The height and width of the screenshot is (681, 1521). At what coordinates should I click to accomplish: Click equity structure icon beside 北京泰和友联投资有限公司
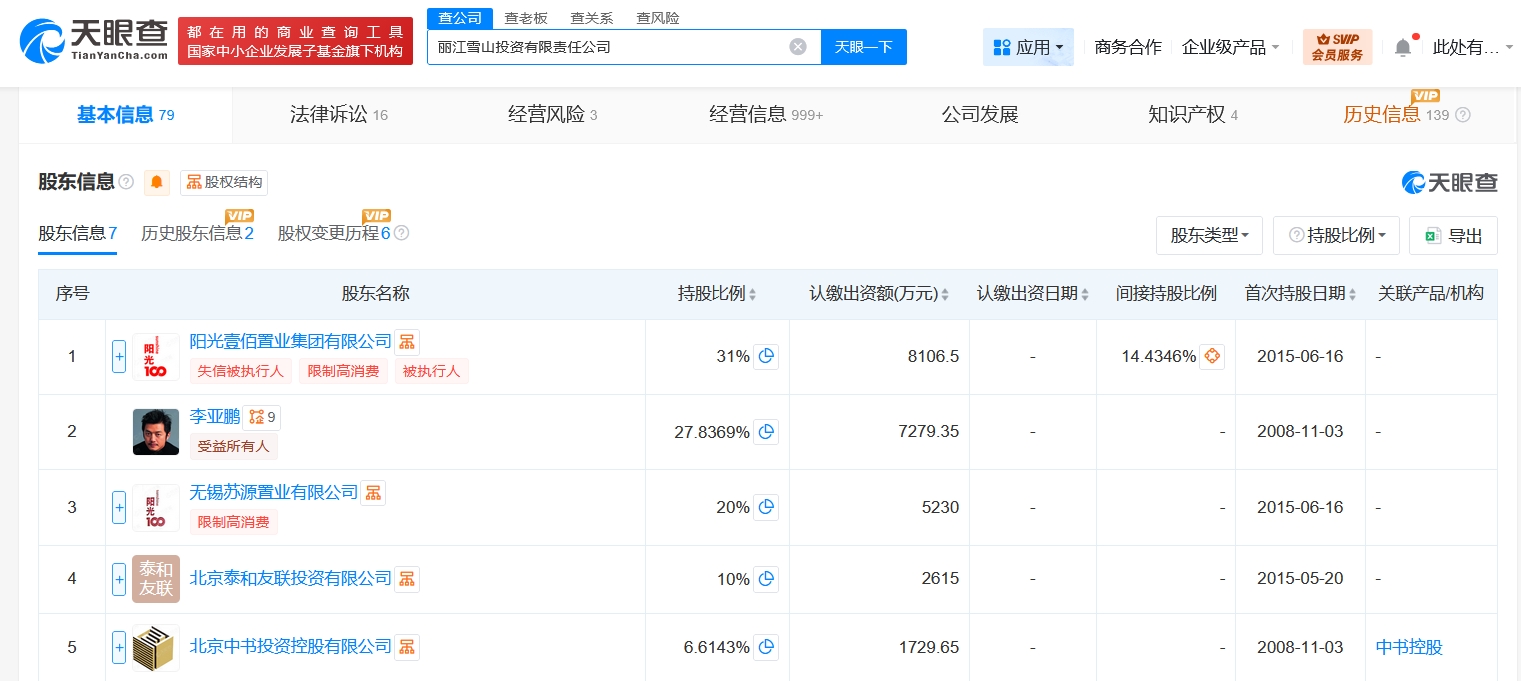point(406,579)
